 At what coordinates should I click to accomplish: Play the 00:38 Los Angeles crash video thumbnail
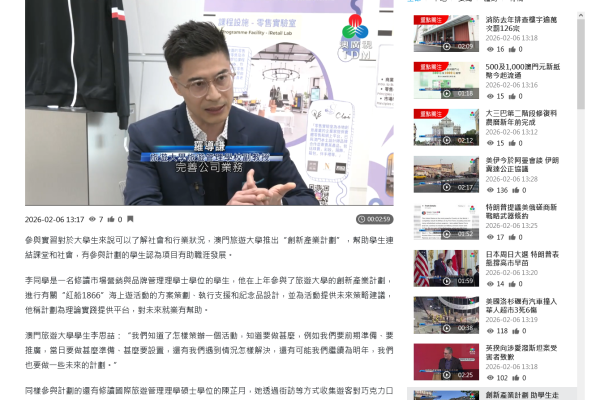[x=446, y=315]
